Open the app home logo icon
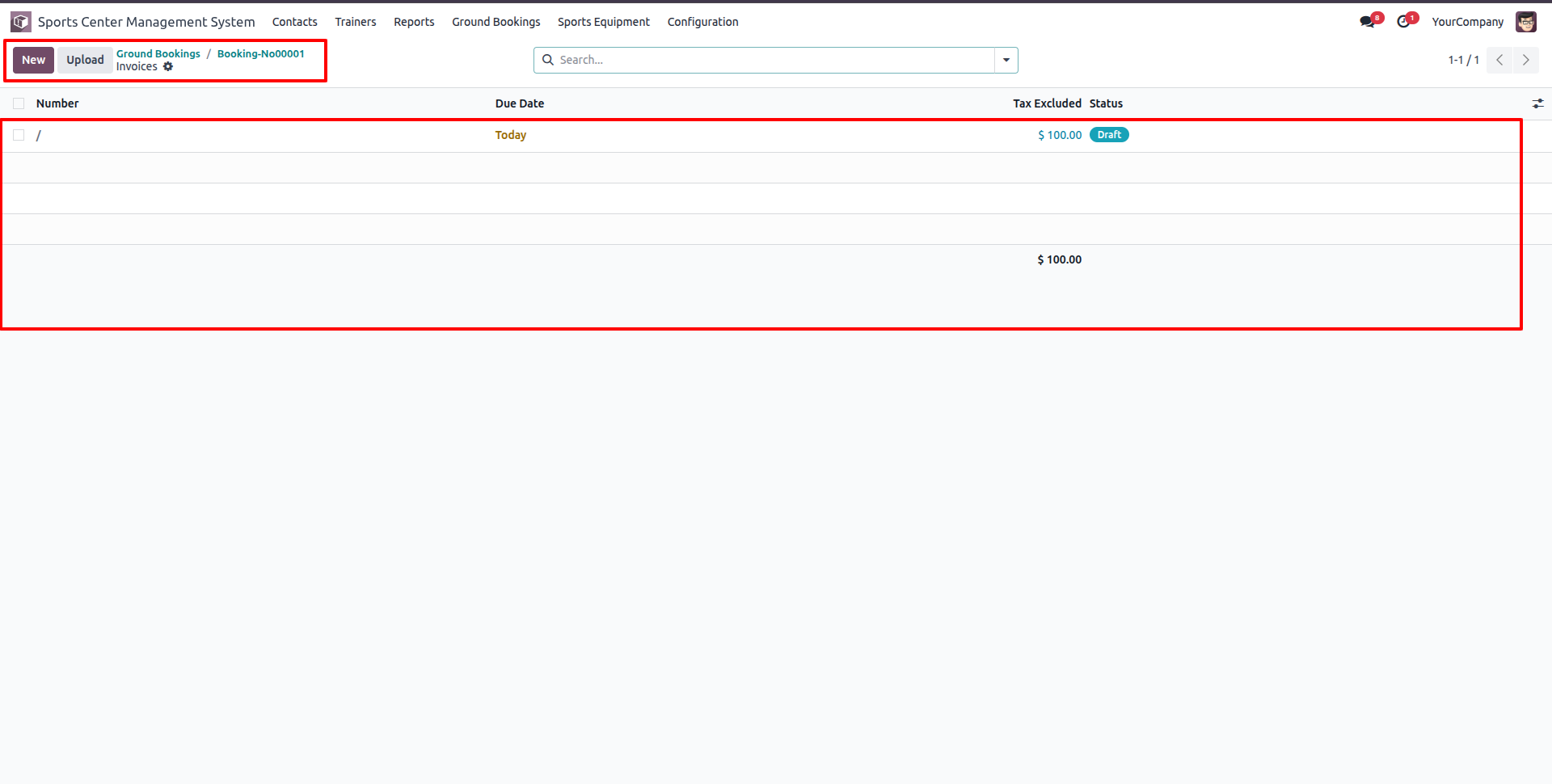Viewport: 1552px width, 784px height. click(21, 22)
